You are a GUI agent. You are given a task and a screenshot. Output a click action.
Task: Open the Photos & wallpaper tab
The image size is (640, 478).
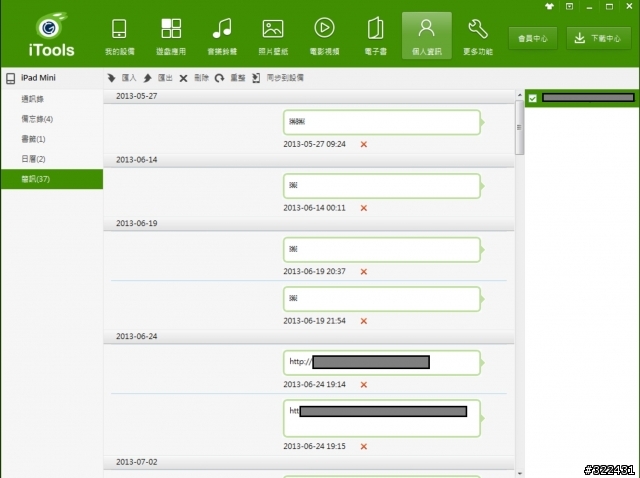click(273, 36)
